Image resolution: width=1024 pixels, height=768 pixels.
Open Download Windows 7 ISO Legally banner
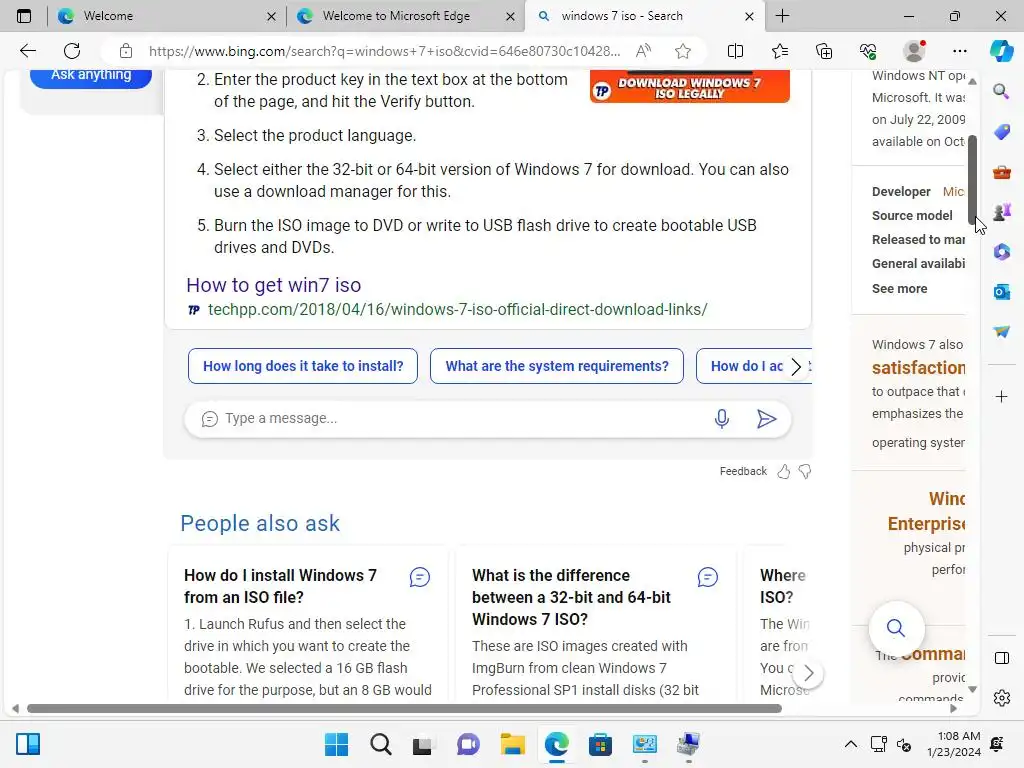pyautogui.click(x=690, y=88)
